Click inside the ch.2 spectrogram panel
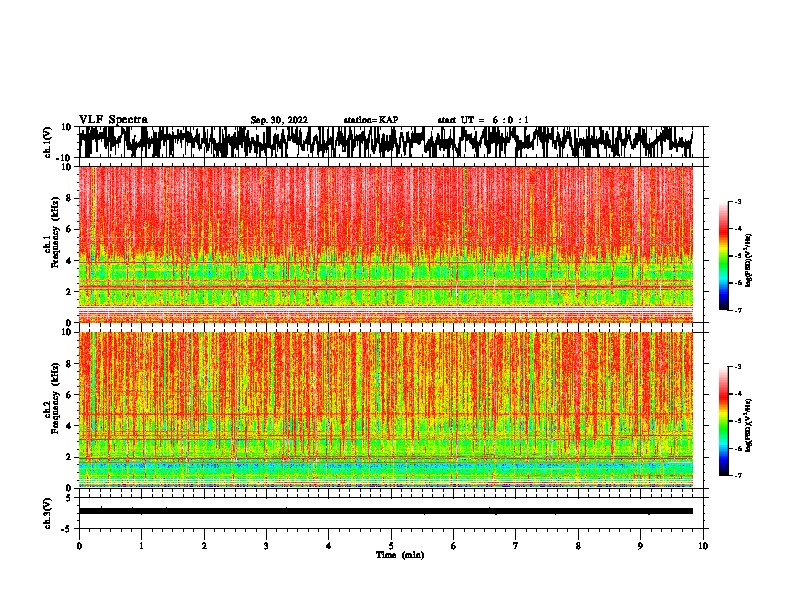This screenshot has height=612, width=792. 386,410
